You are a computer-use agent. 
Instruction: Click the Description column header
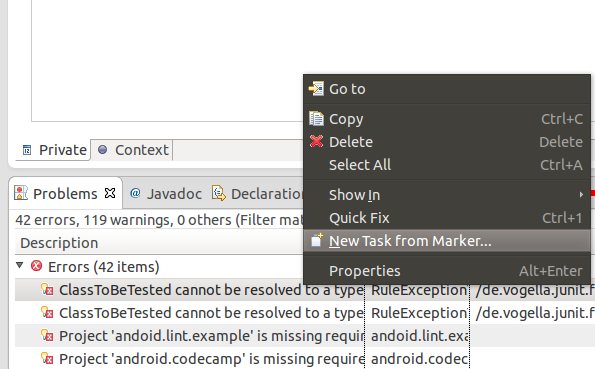[x=59, y=243]
